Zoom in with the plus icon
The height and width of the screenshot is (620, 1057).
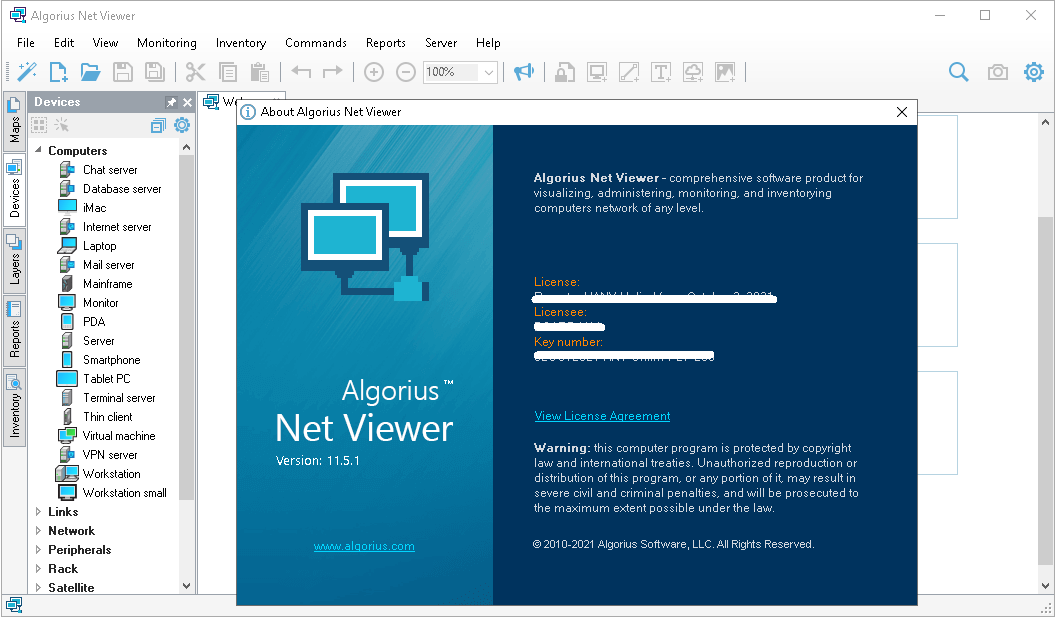click(x=373, y=71)
